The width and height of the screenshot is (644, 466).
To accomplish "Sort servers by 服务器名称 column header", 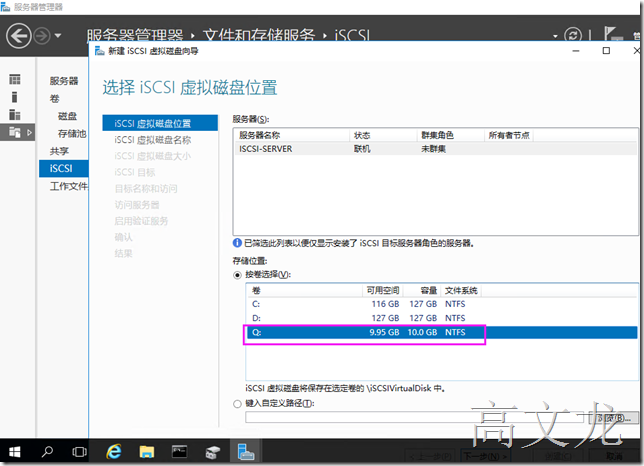I will click(293, 135).
